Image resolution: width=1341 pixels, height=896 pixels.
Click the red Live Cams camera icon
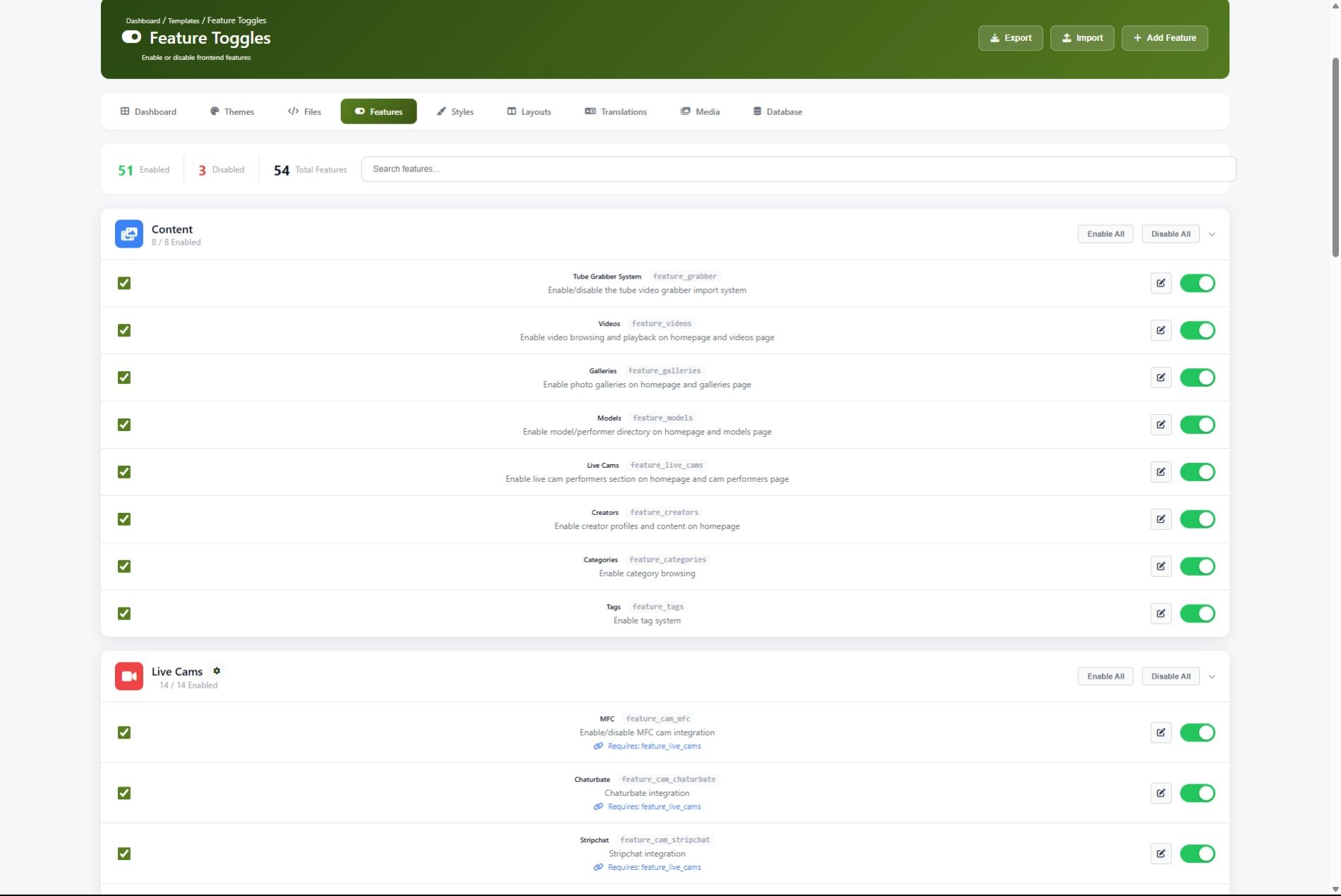click(128, 677)
